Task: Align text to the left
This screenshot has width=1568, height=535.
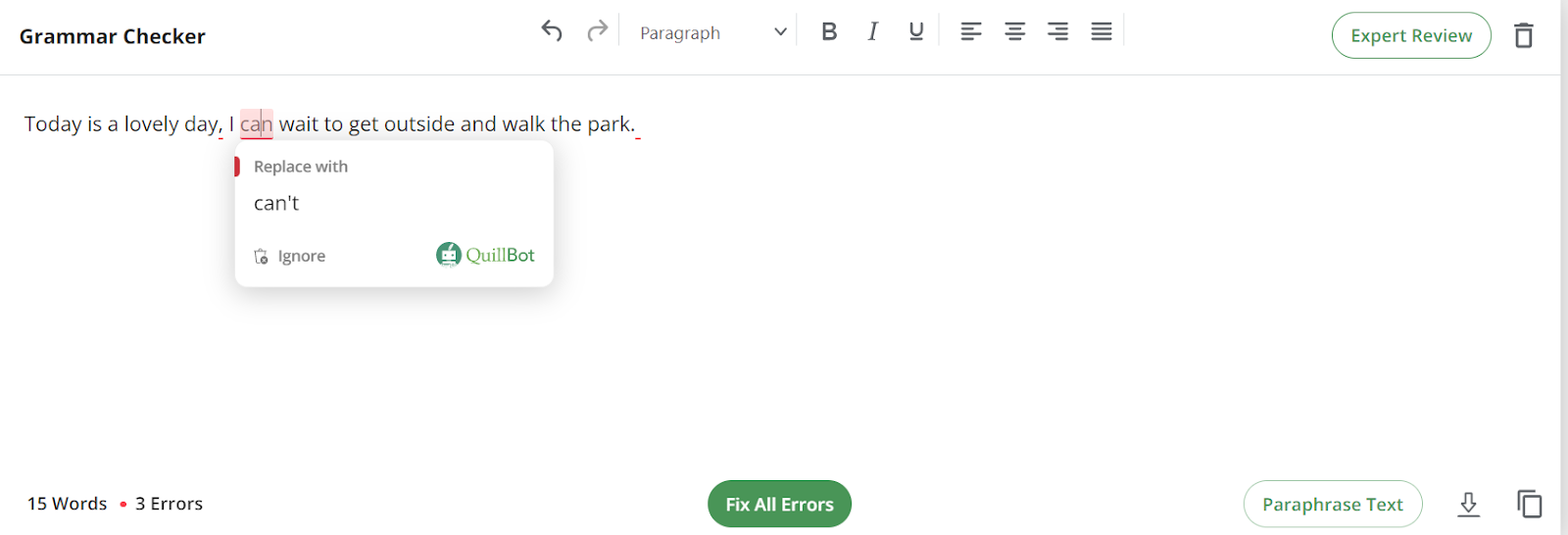Action: tap(970, 31)
